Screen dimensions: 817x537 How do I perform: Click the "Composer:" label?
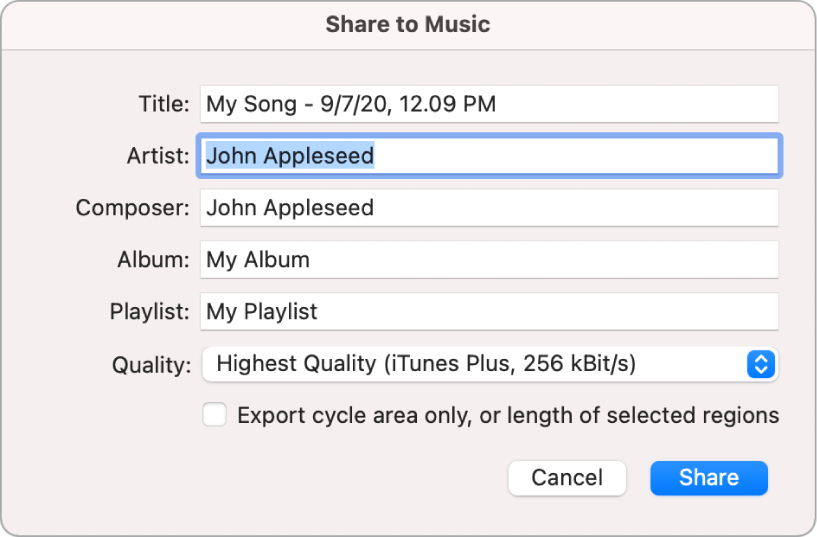coord(132,208)
